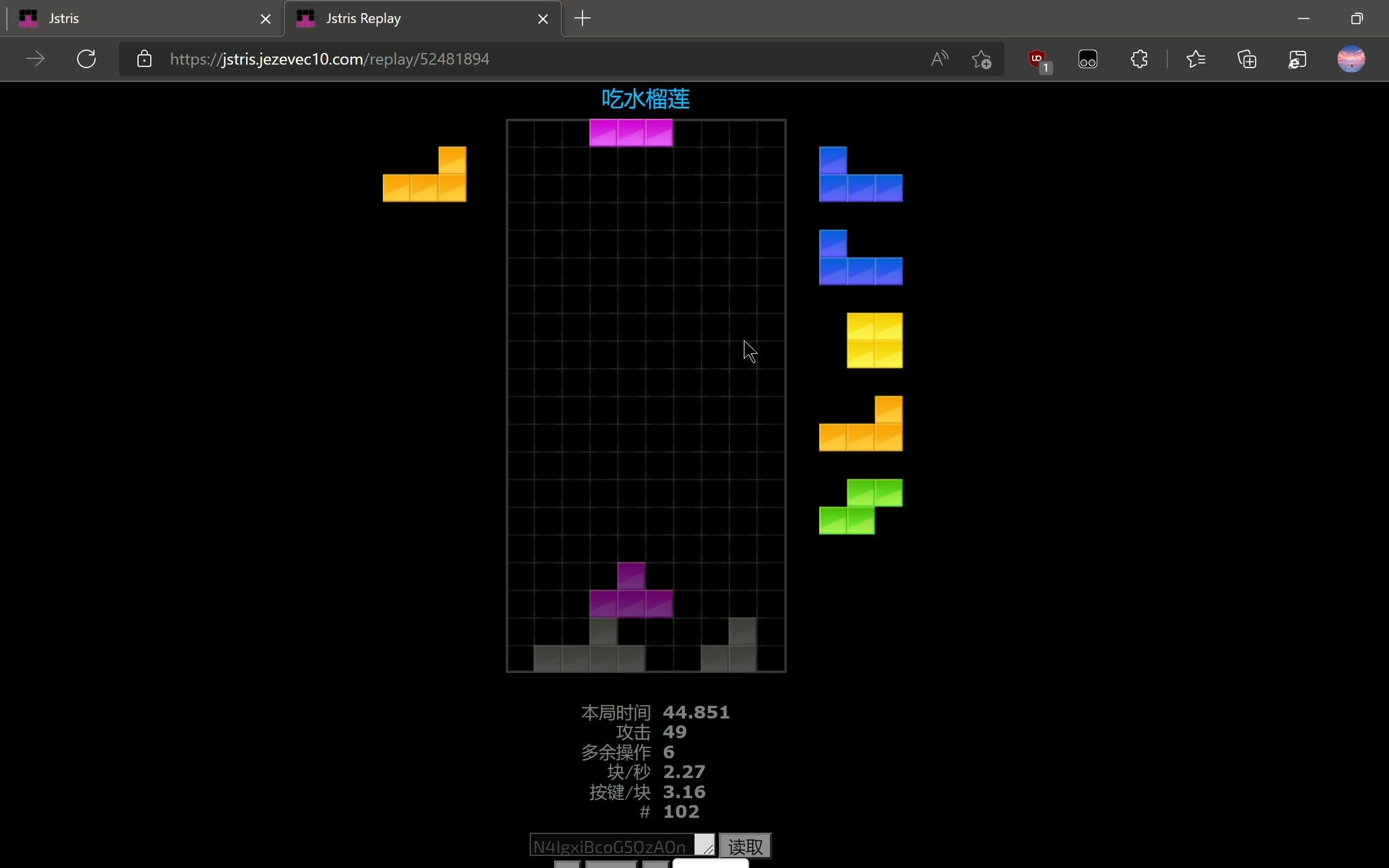
Task: Click the browser Refresh icon
Action: point(86,59)
